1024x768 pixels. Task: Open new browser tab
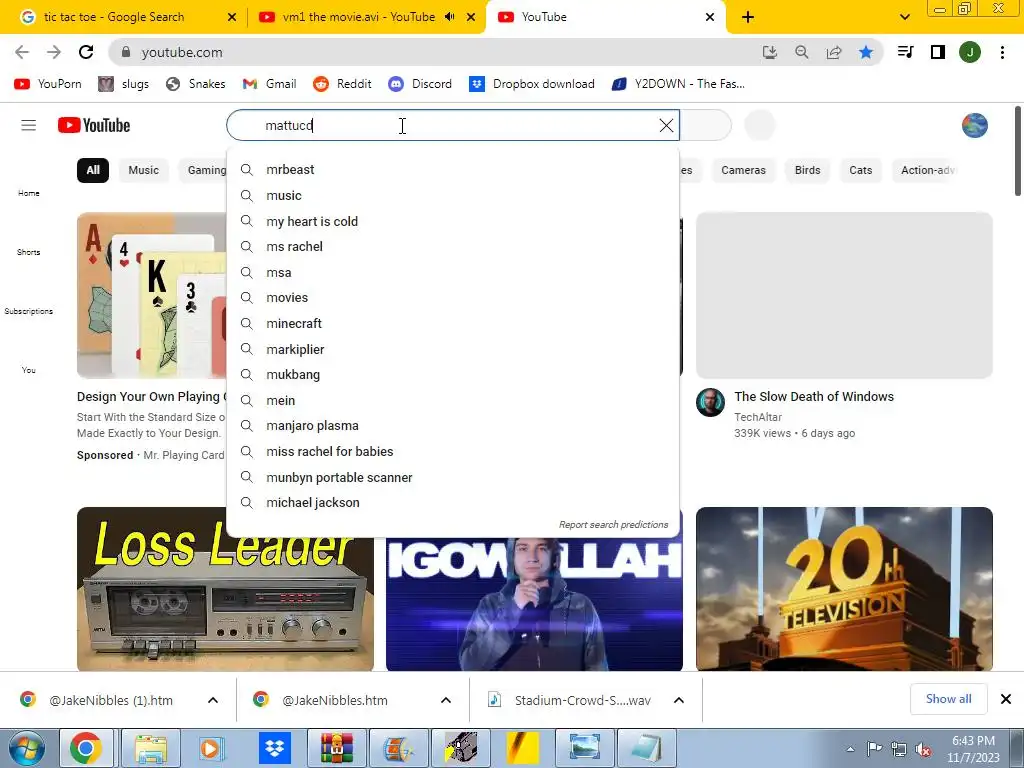(x=748, y=17)
